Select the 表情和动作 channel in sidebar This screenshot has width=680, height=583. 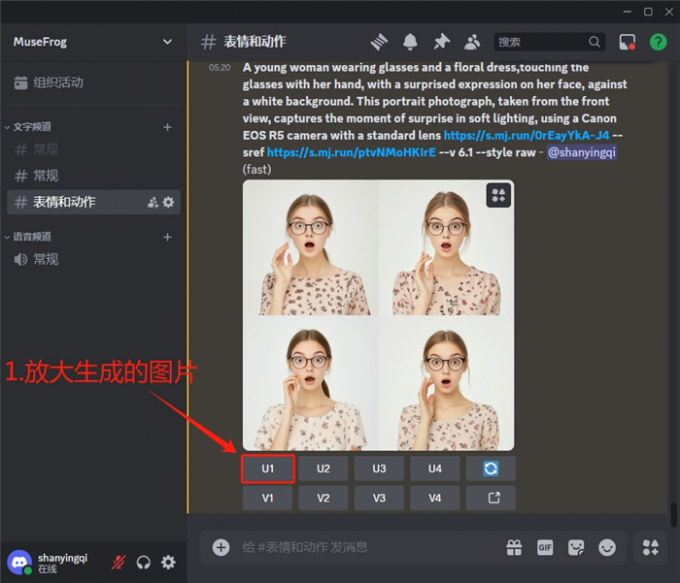93,202
